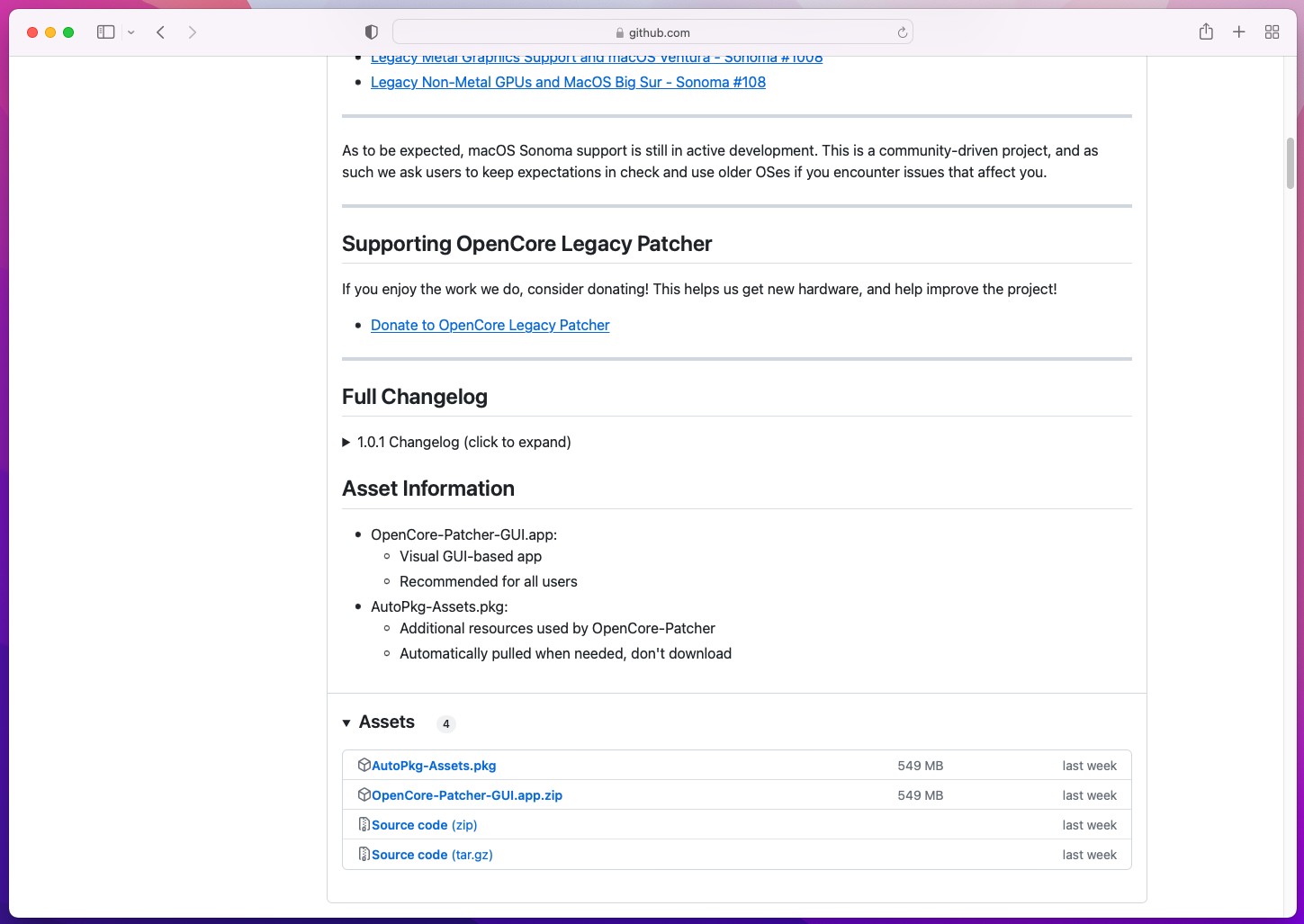Click 'last week' in OpenCore-Patcher-GUI.app.zip row

(1089, 795)
